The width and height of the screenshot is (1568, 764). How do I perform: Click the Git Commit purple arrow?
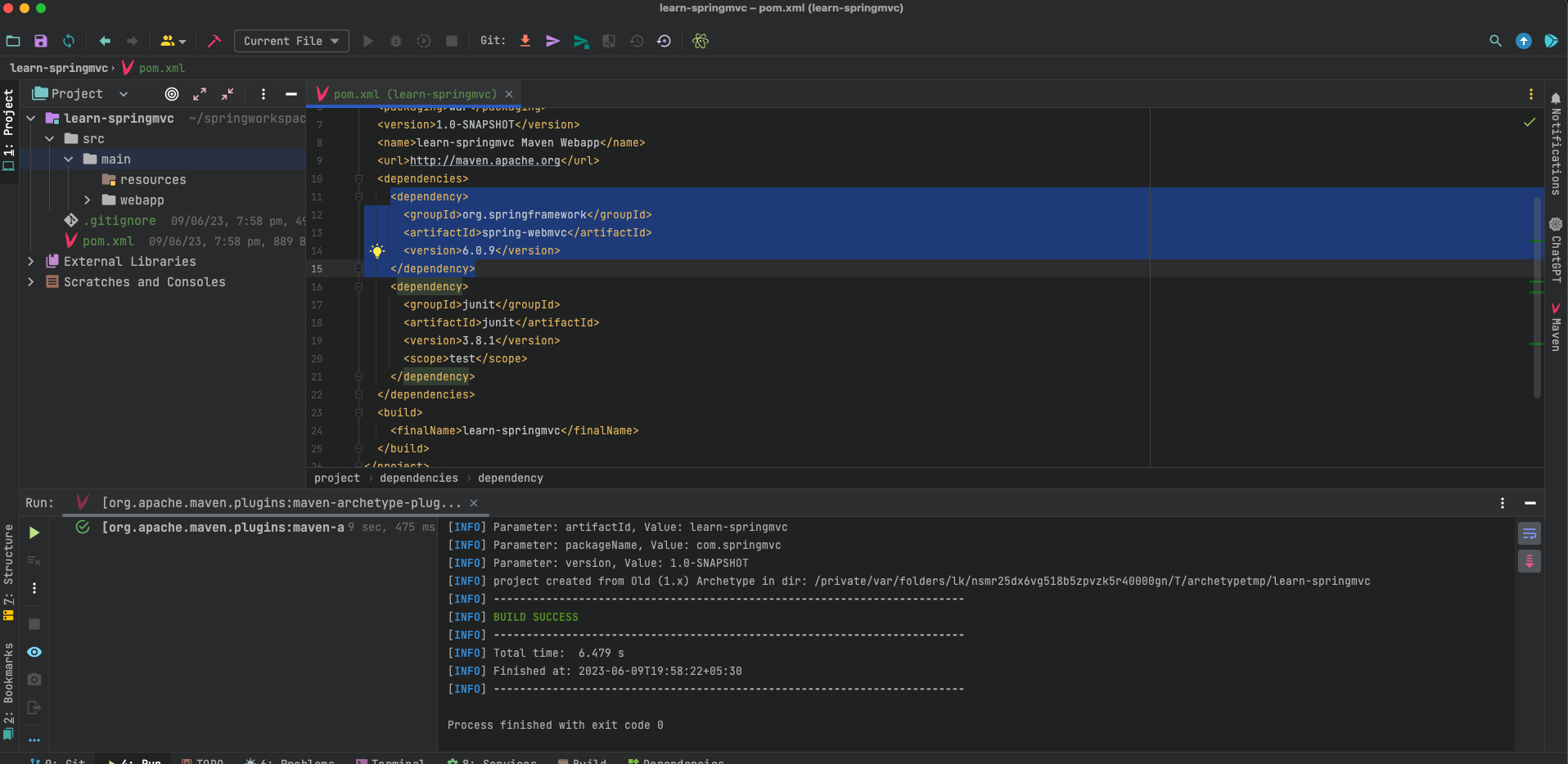point(553,41)
